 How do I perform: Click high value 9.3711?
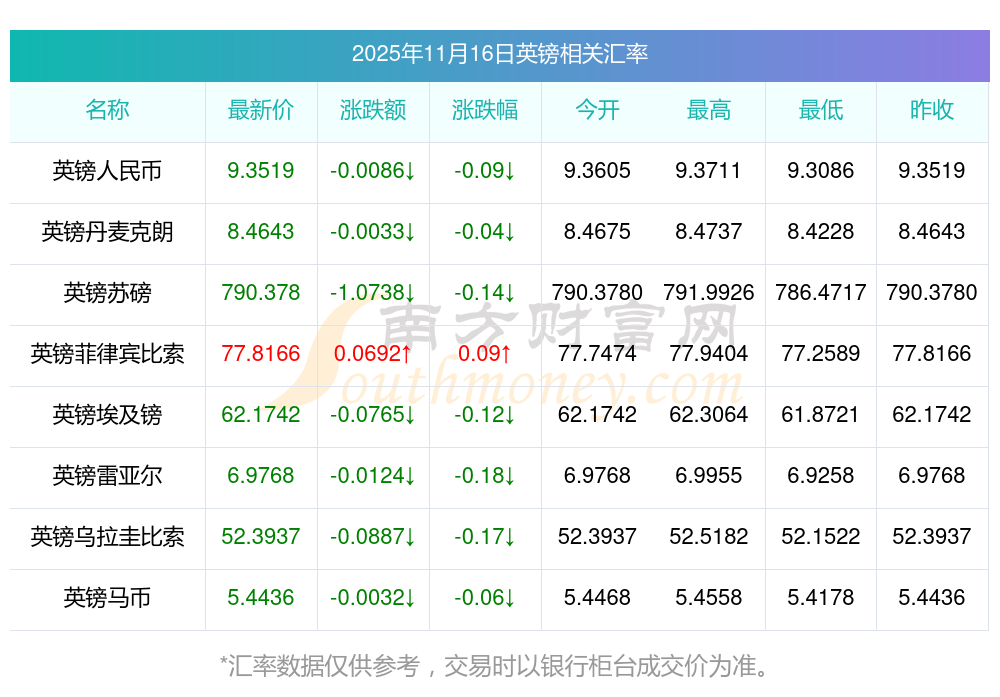[709, 171]
